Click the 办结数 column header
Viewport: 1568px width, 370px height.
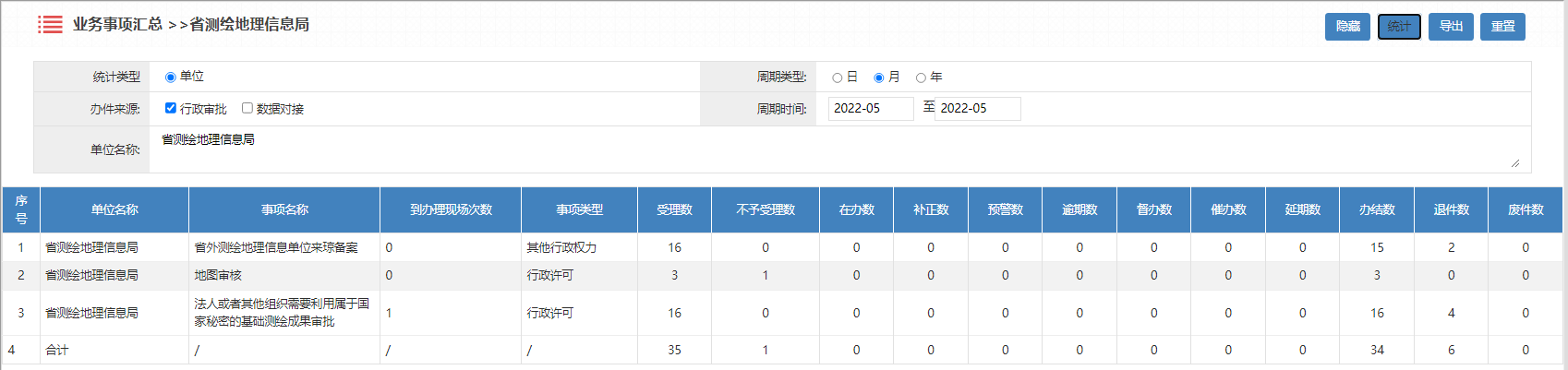pyautogui.click(x=1376, y=210)
